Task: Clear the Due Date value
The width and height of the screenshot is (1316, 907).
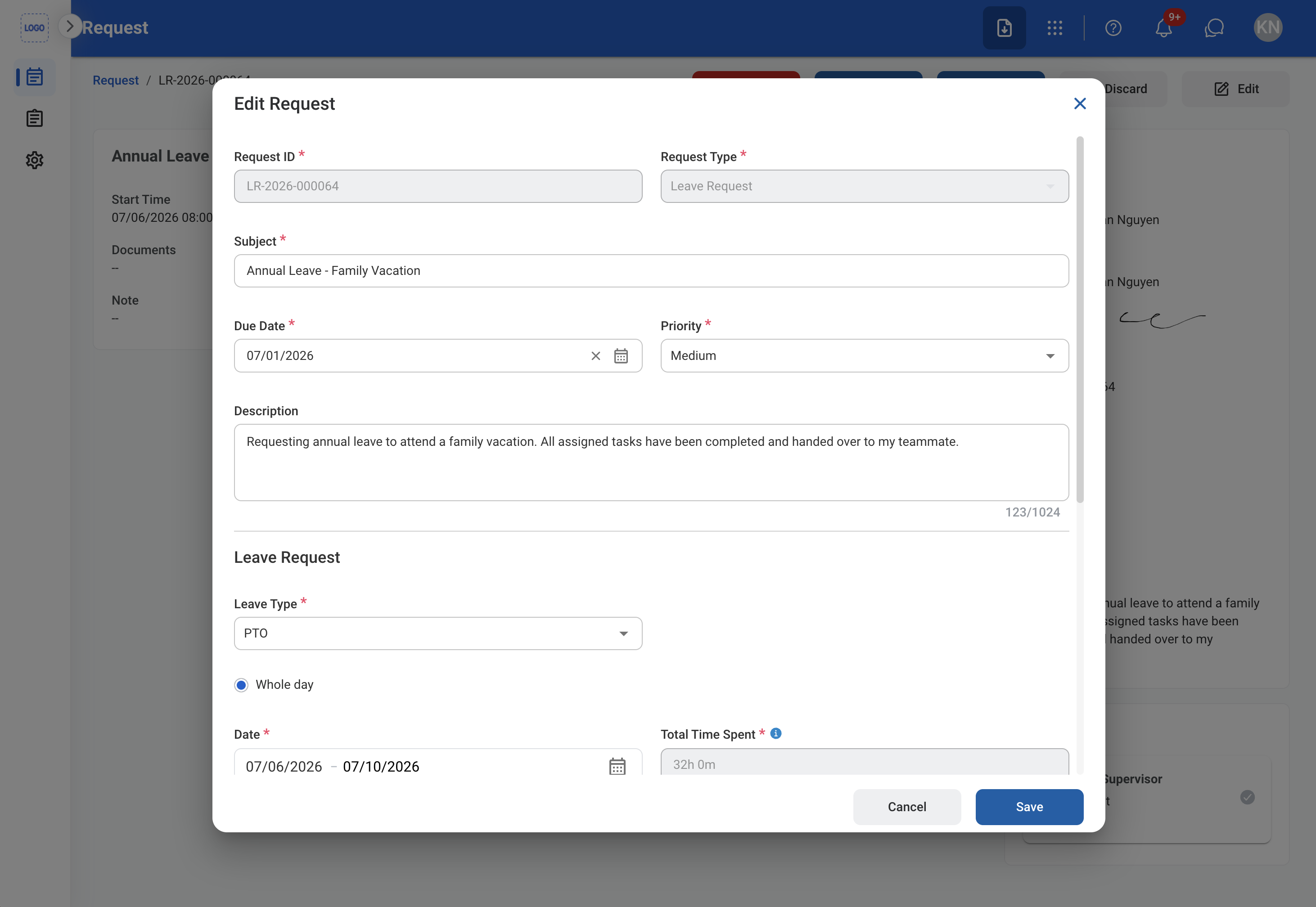Action: pos(596,356)
